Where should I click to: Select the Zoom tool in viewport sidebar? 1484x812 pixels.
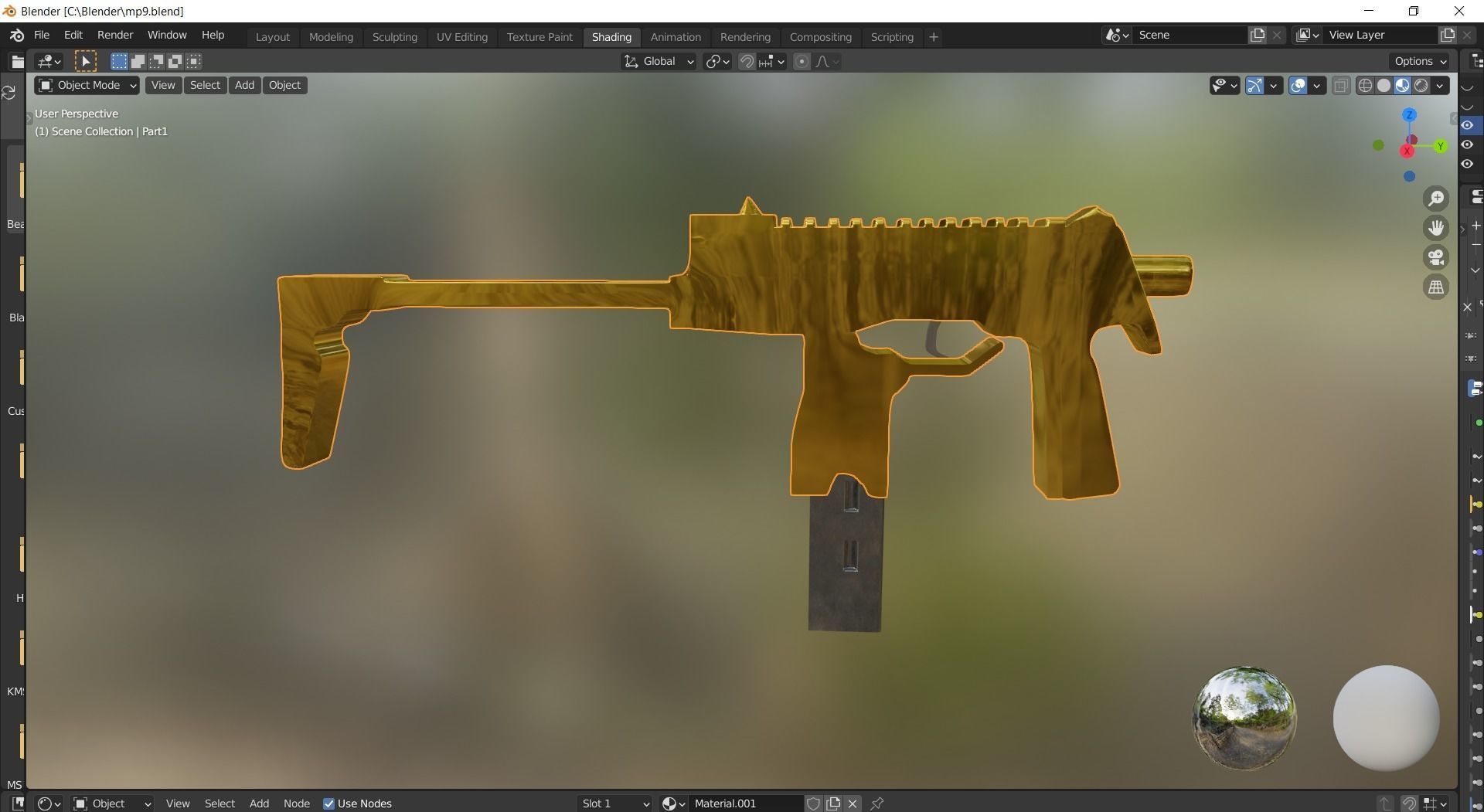(1436, 198)
